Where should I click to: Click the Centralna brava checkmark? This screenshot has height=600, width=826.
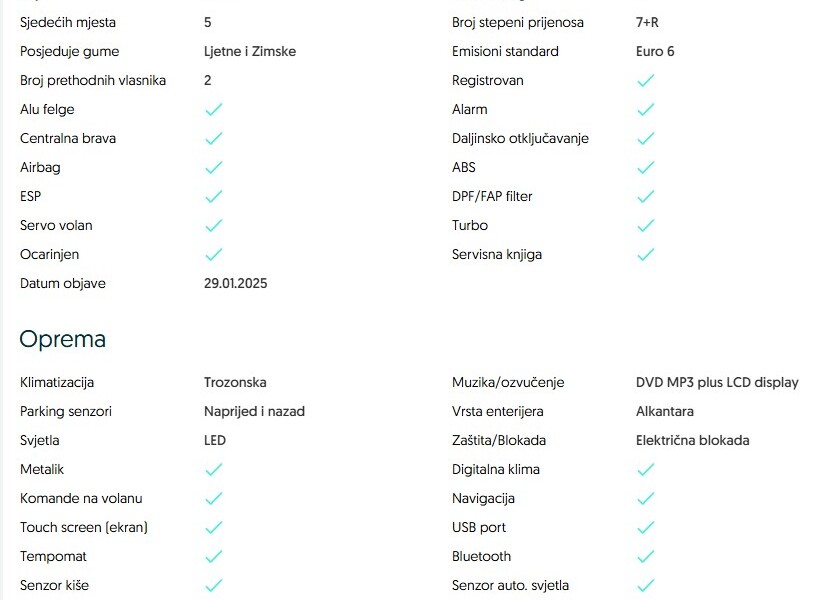point(213,138)
